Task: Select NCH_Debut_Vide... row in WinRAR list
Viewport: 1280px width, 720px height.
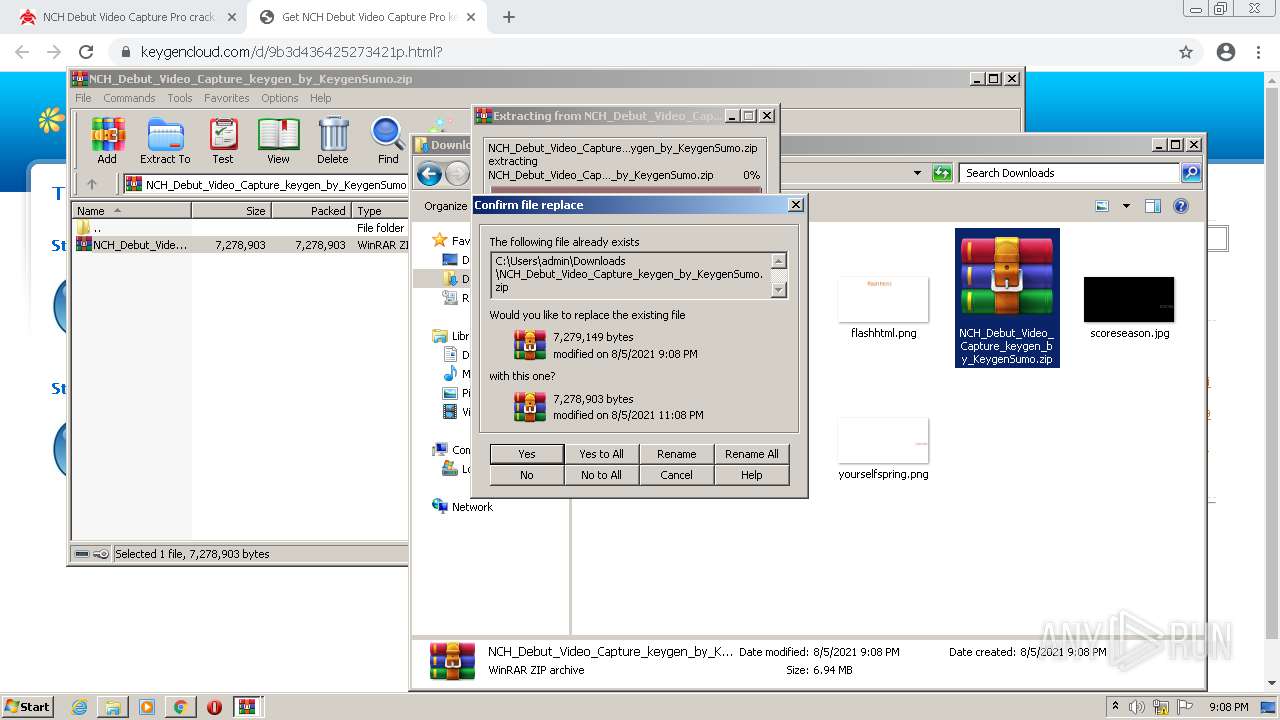Action: (240, 244)
